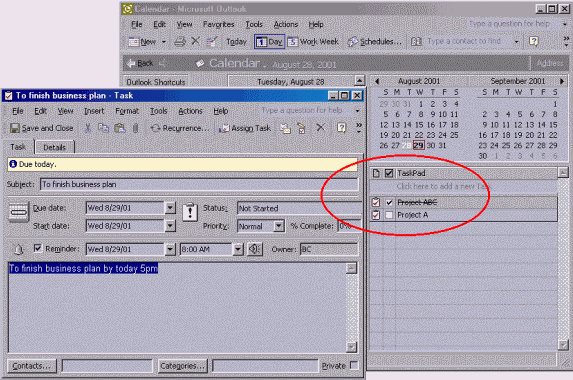The width and height of the screenshot is (573, 380).
Task: Delete task with the X toolbar icon
Action: coord(320,128)
